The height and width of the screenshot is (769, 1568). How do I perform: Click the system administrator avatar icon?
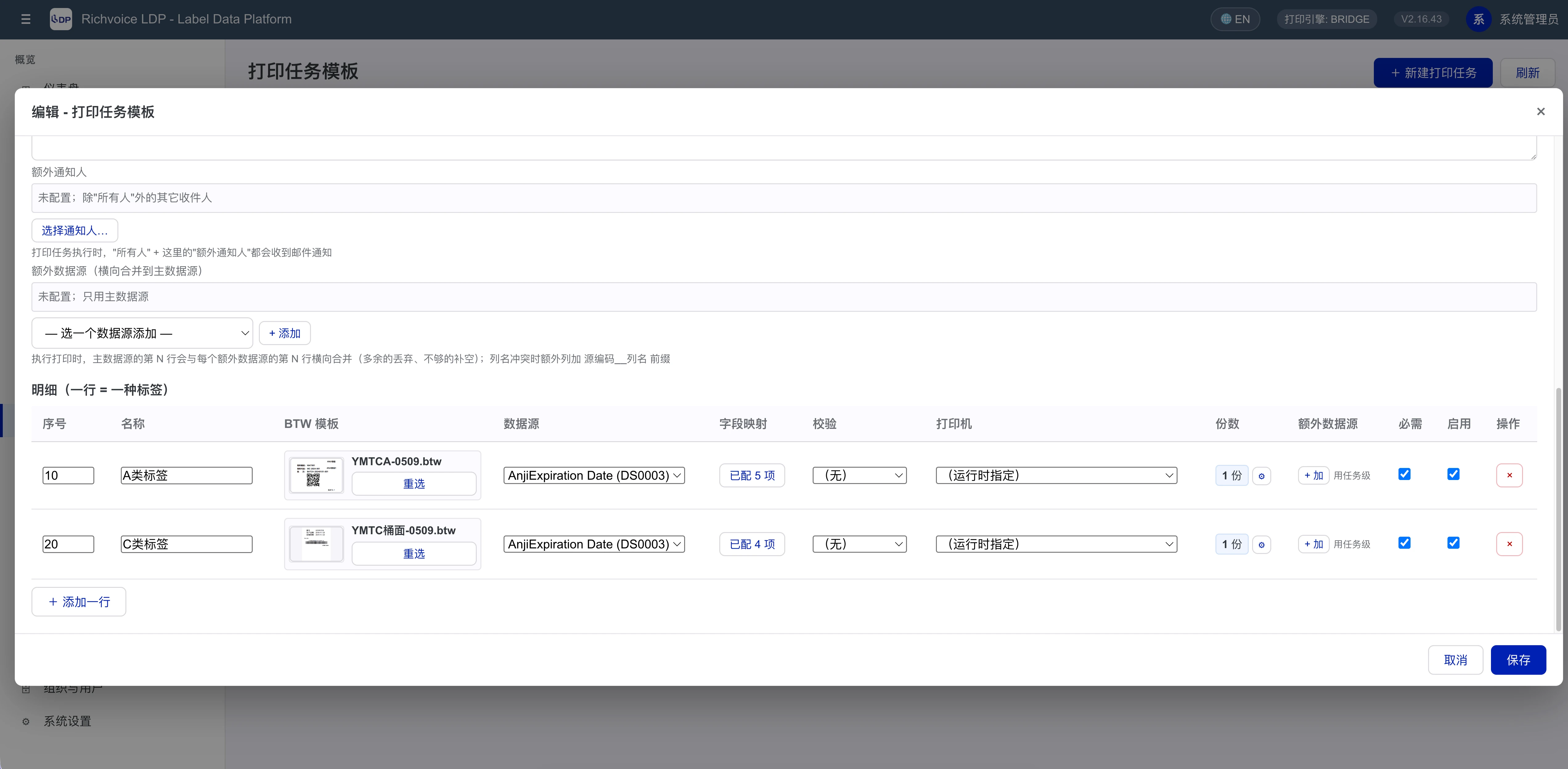coord(1479,19)
